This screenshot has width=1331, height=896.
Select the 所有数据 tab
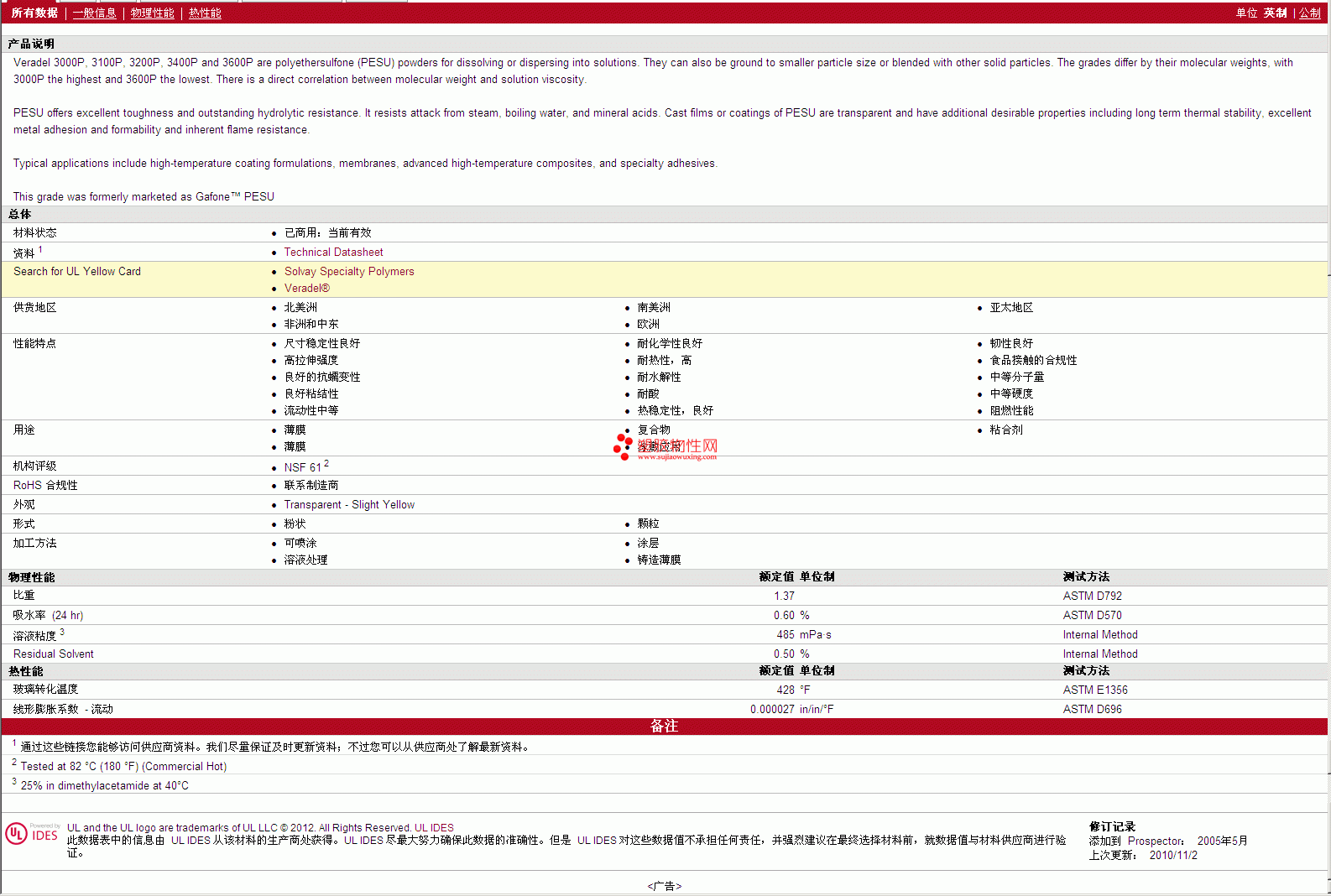click(34, 13)
